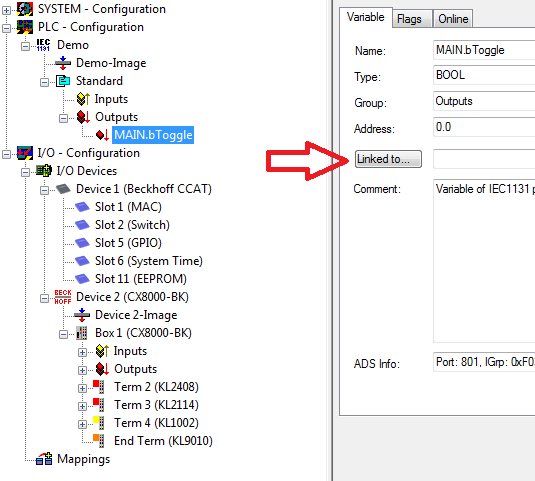535x481 pixels.
Task: Select the Mappings icon
Action: pyautogui.click(x=44, y=459)
